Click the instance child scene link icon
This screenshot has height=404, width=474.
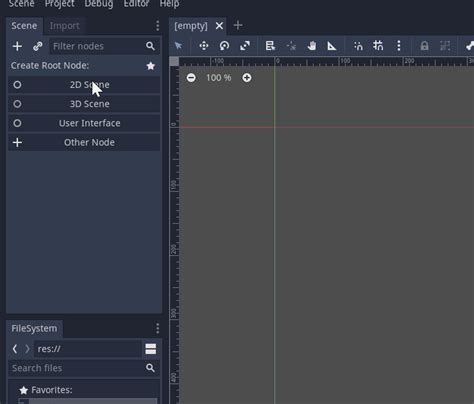(x=38, y=46)
